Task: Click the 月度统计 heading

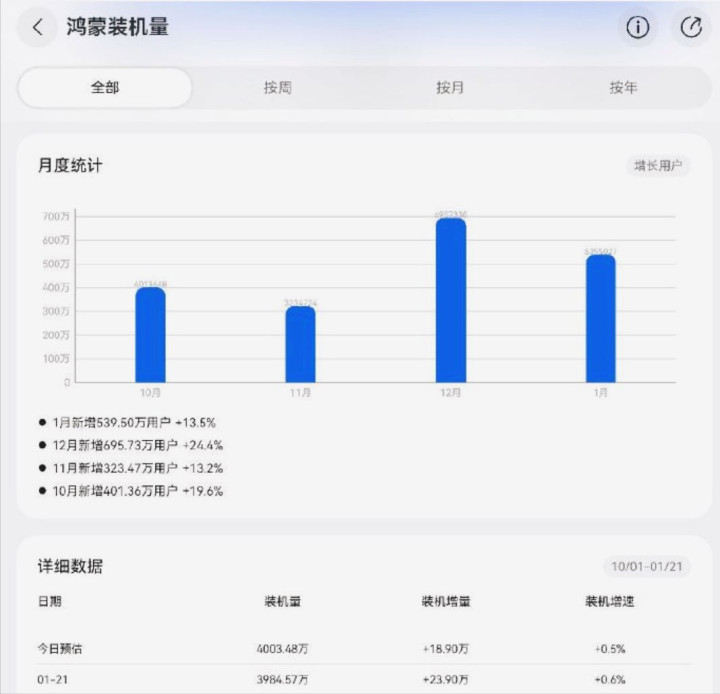Action: pyautogui.click(x=70, y=165)
